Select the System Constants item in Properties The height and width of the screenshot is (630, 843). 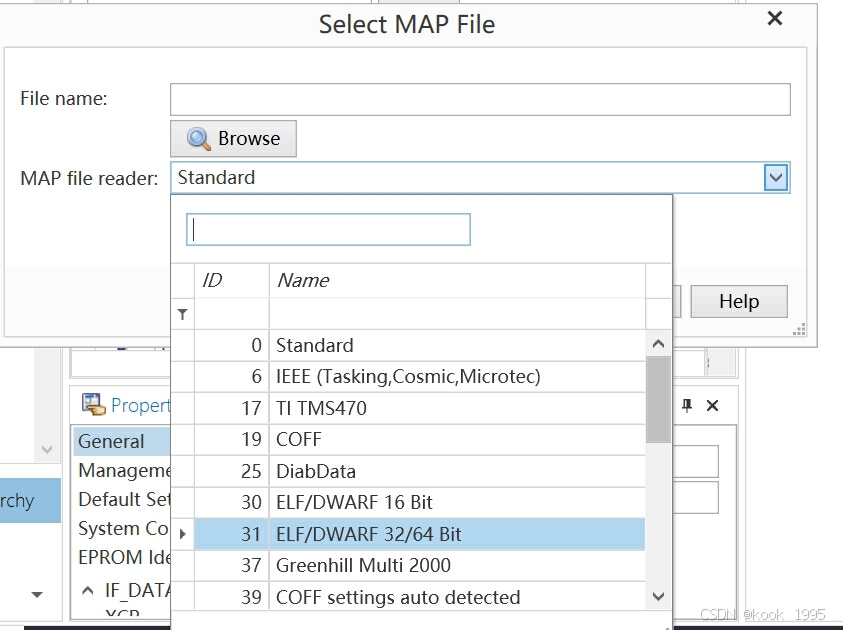(124, 529)
